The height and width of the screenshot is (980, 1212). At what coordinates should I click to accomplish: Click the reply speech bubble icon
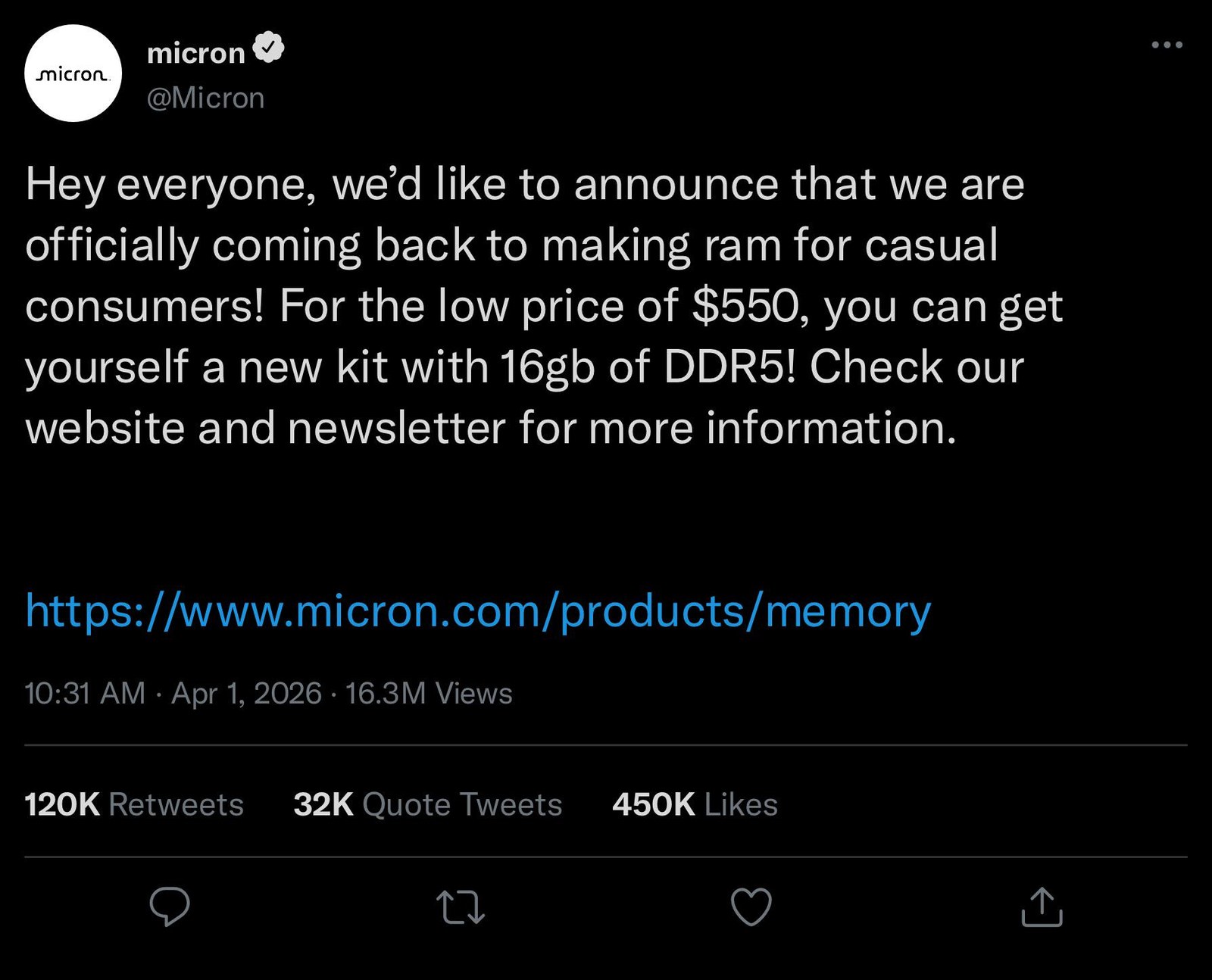[170, 907]
